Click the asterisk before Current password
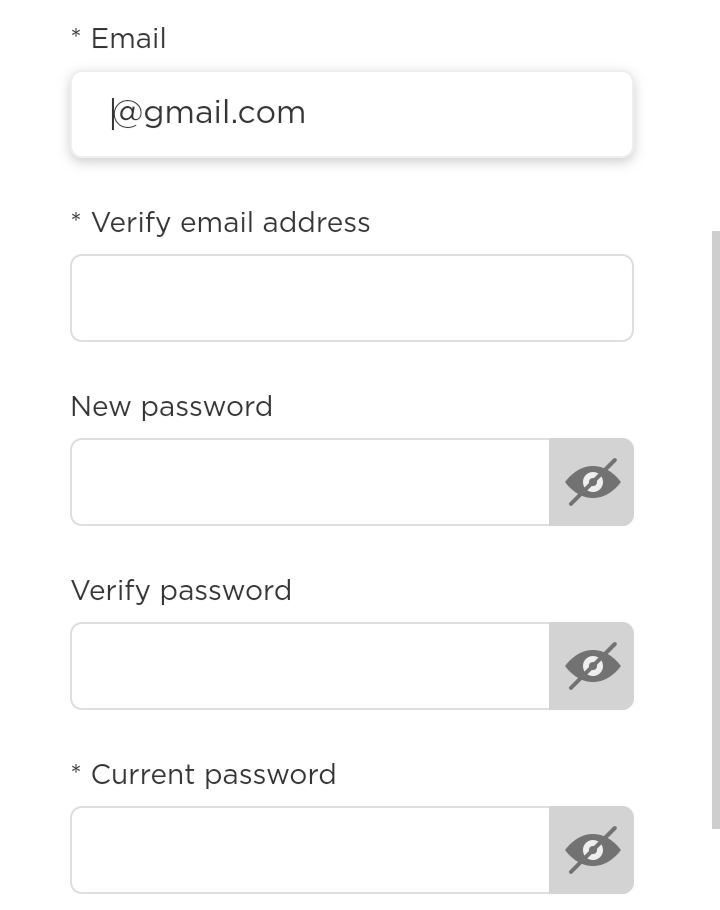The image size is (720, 910). pyautogui.click(x=76, y=770)
